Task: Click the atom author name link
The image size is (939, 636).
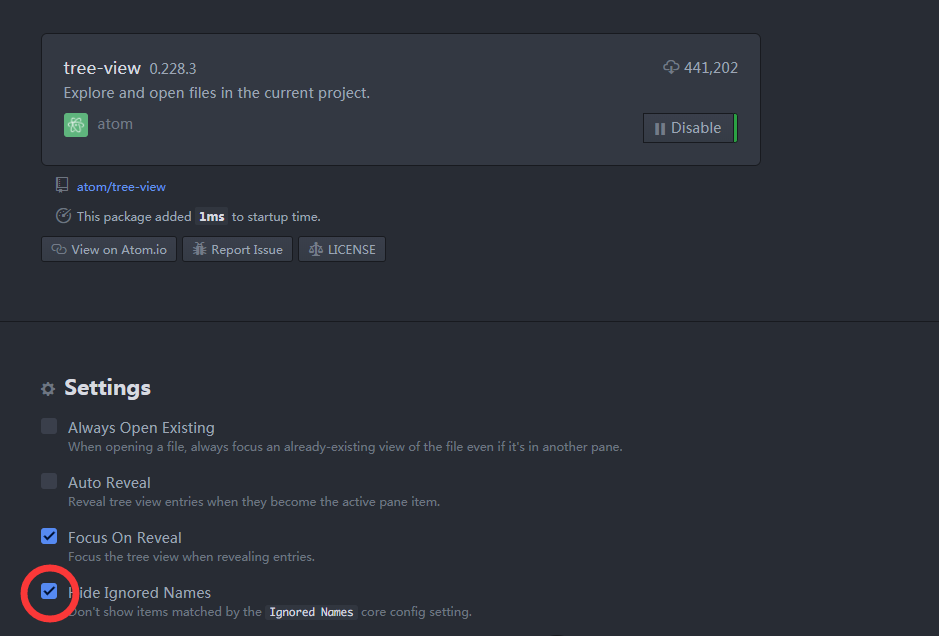Action: pos(115,125)
